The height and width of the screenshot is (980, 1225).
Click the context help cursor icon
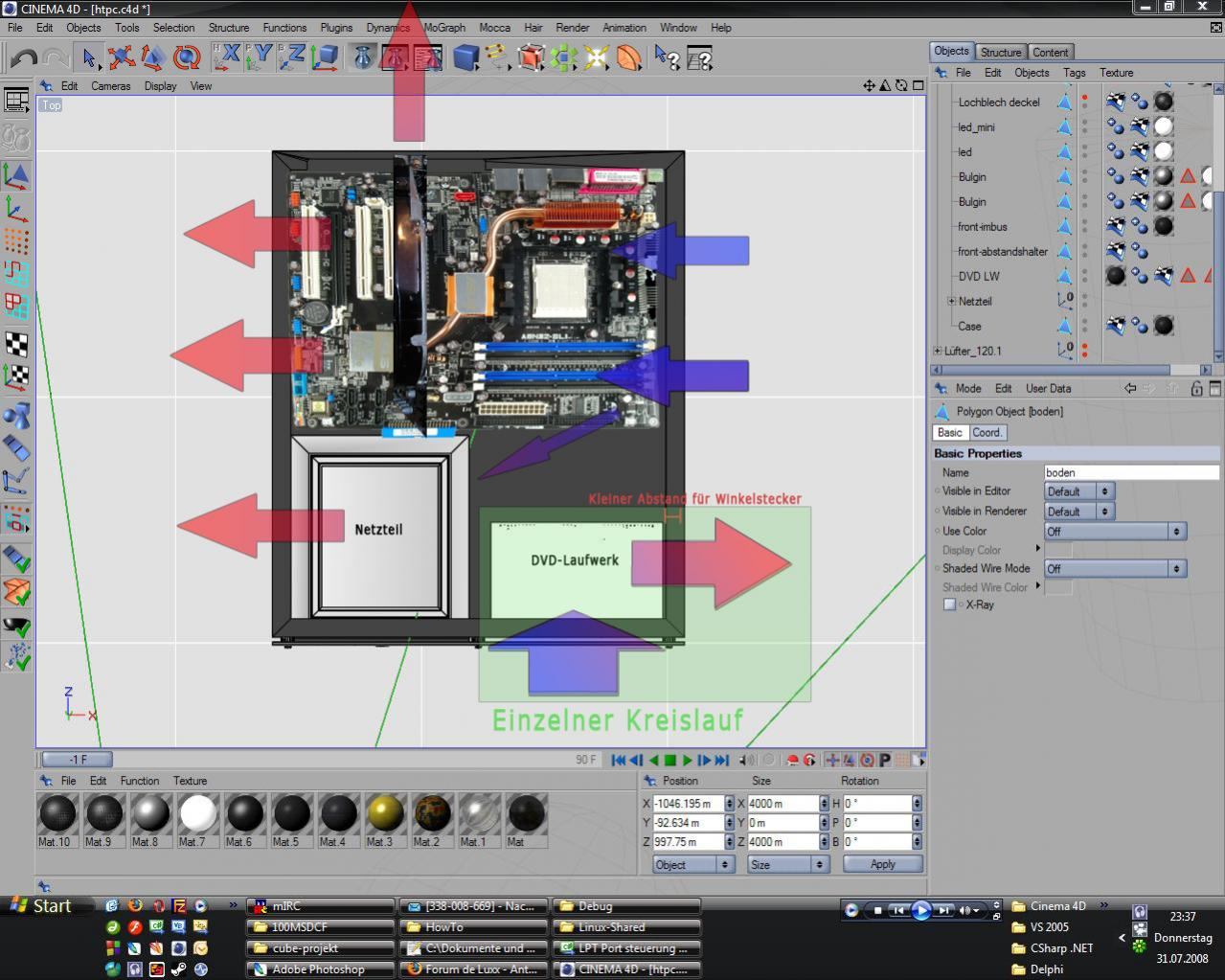click(x=668, y=57)
